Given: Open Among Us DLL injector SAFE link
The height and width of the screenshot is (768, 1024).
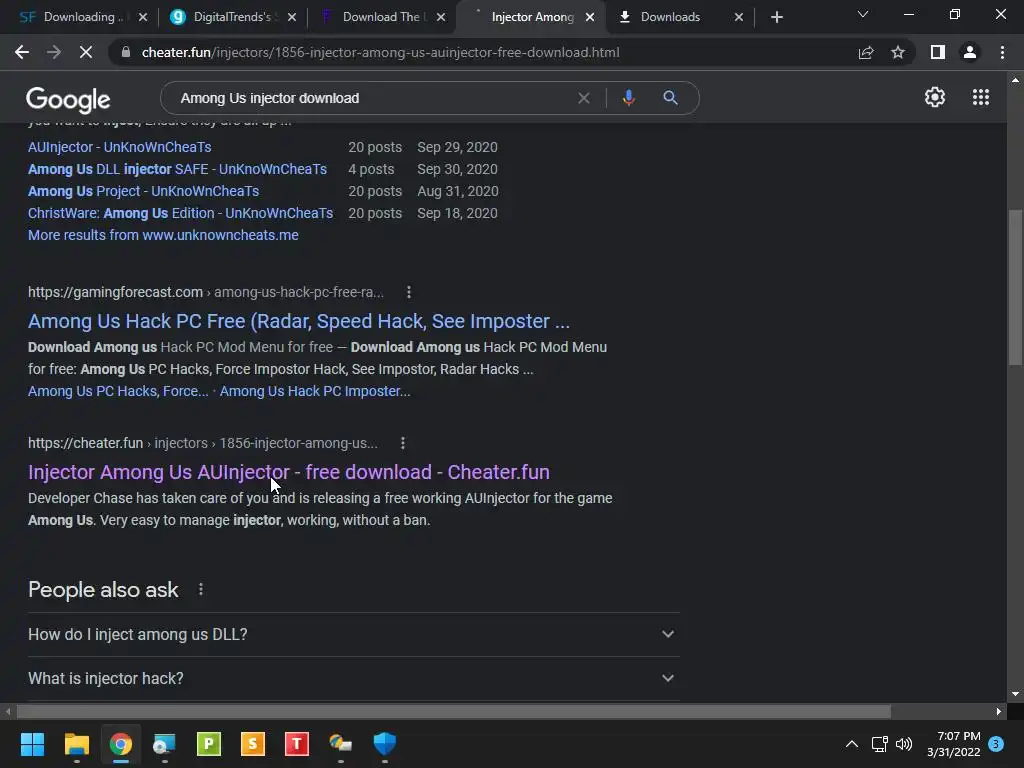Looking at the screenshot, I should [177, 169].
